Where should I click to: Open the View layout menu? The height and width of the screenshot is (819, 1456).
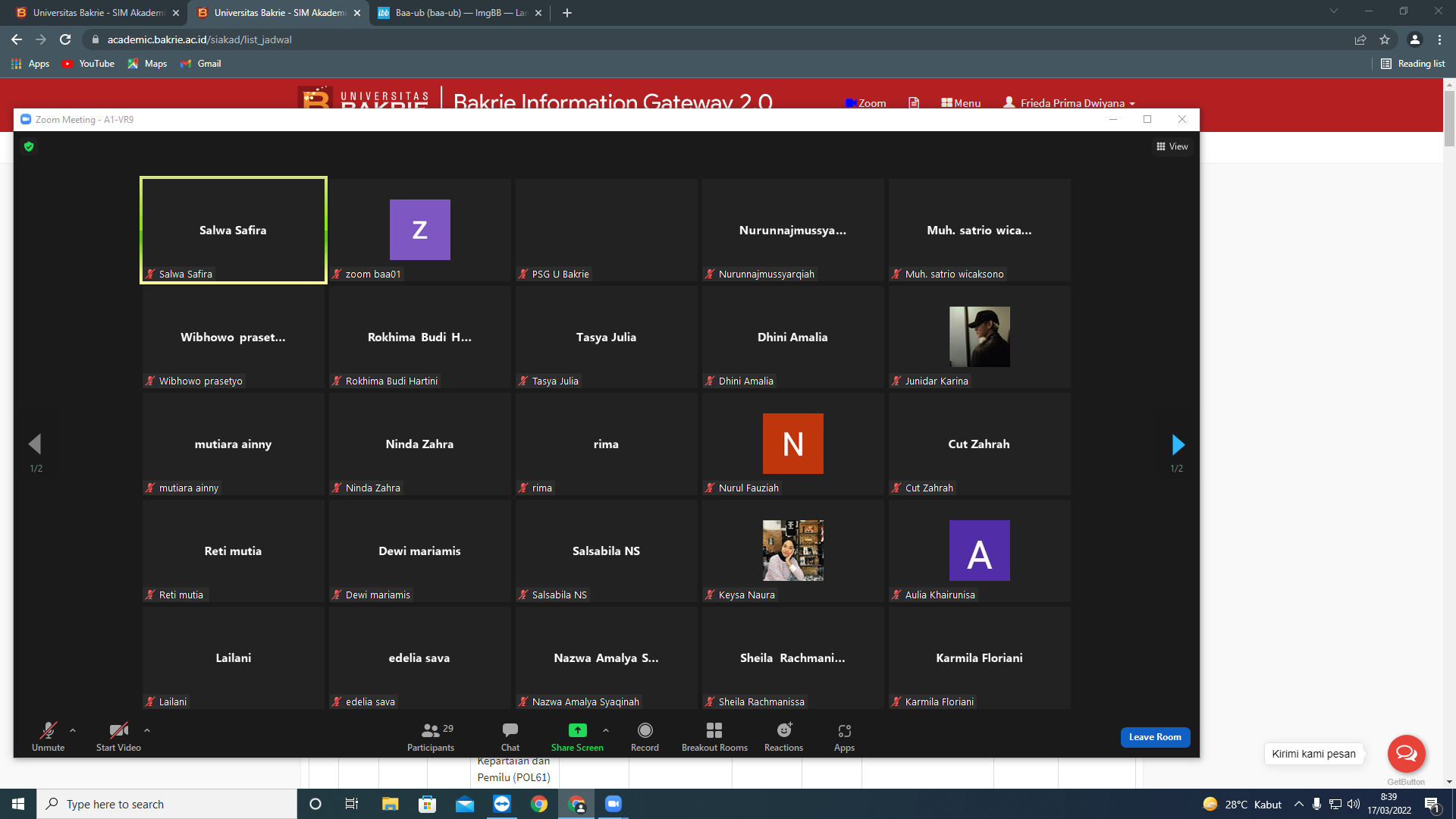(x=1172, y=146)
